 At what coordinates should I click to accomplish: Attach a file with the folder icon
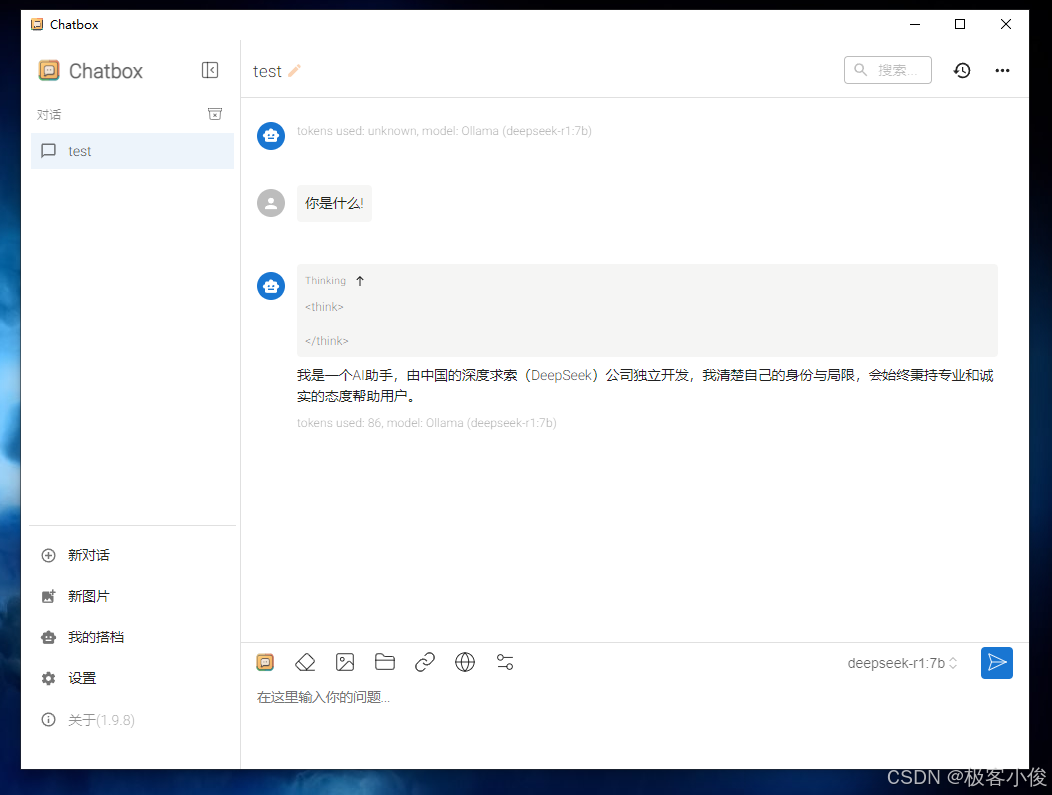click(384, 662)
